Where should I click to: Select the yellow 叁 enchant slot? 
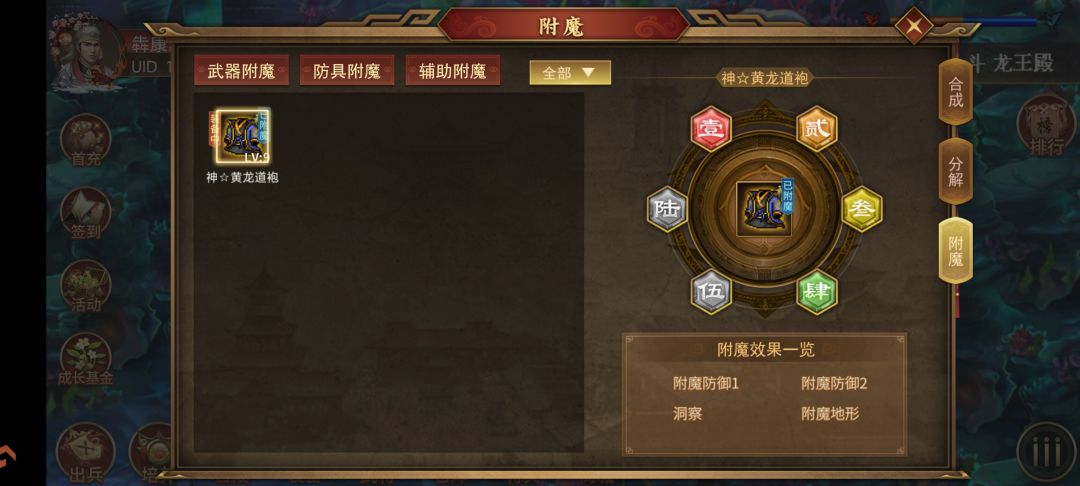pos(862,209)
